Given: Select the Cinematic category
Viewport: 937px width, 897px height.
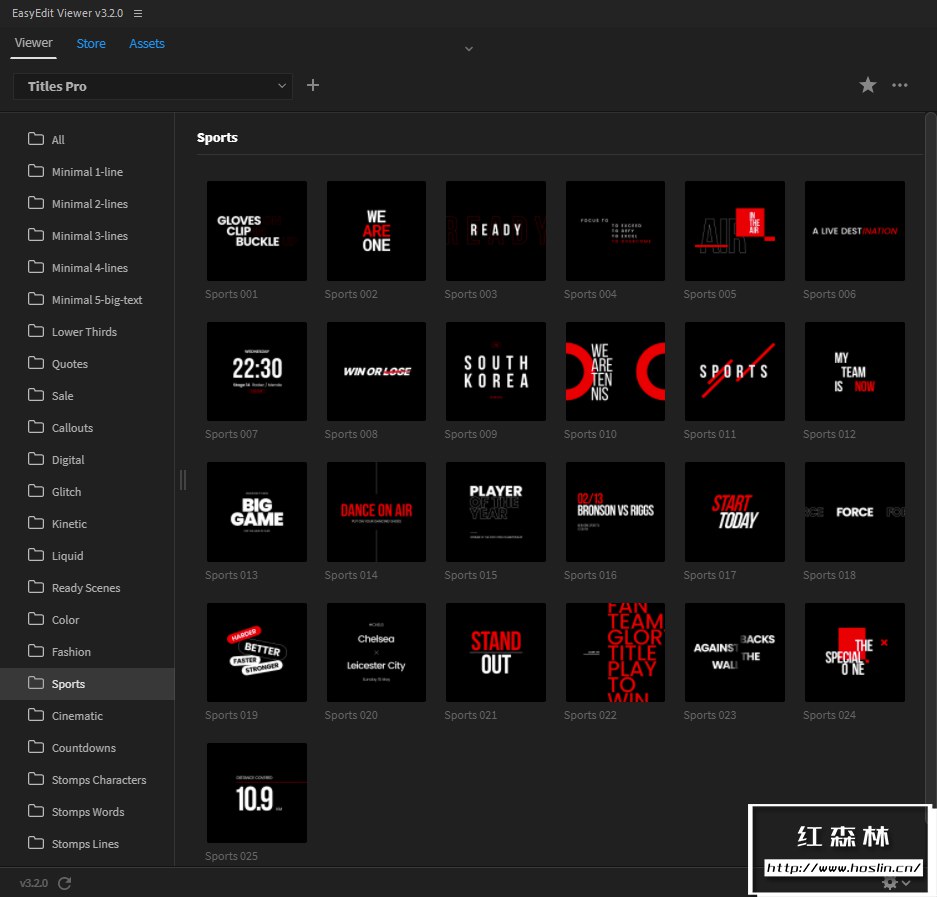Looking at the screenshot, I should [77, 716].
